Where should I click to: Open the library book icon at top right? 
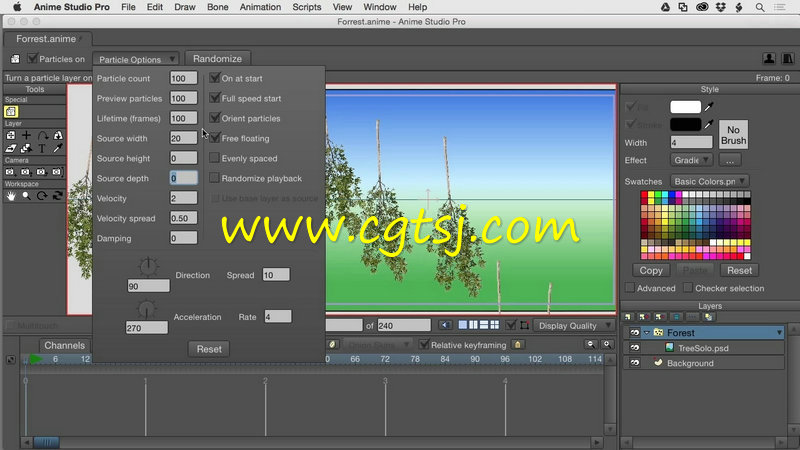(788, 58)
